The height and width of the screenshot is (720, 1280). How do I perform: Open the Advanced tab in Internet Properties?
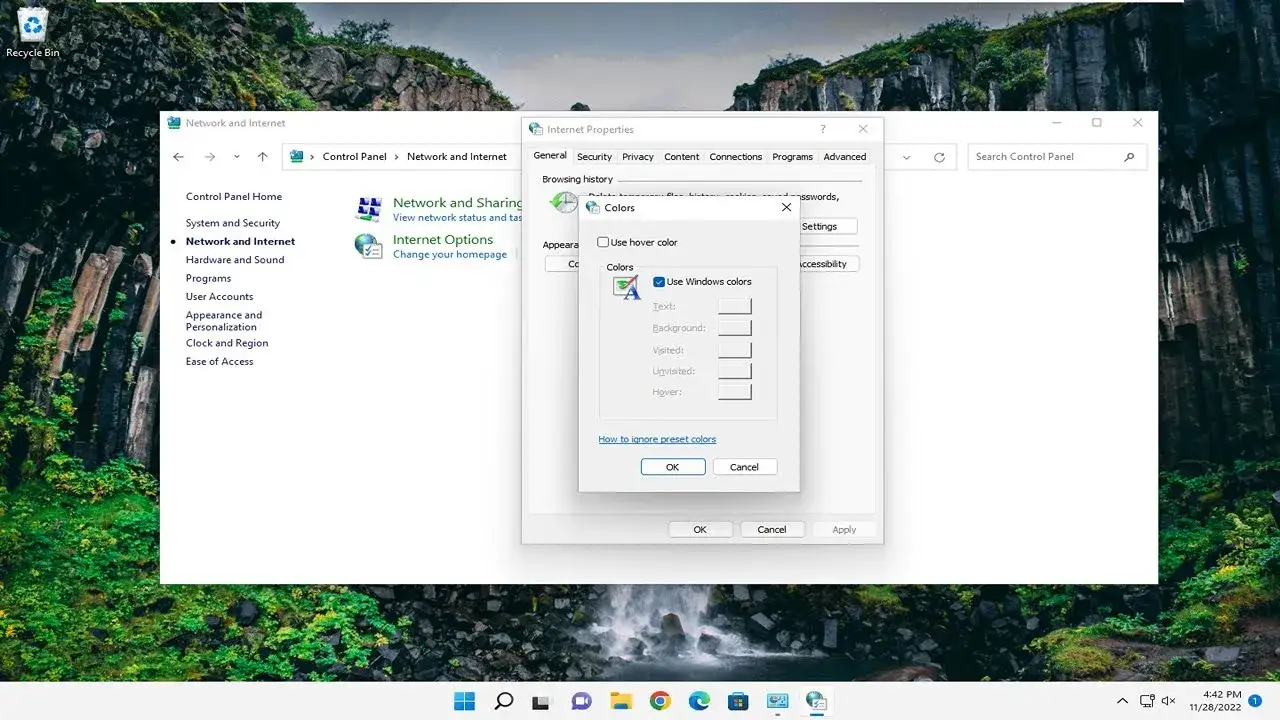844,157
